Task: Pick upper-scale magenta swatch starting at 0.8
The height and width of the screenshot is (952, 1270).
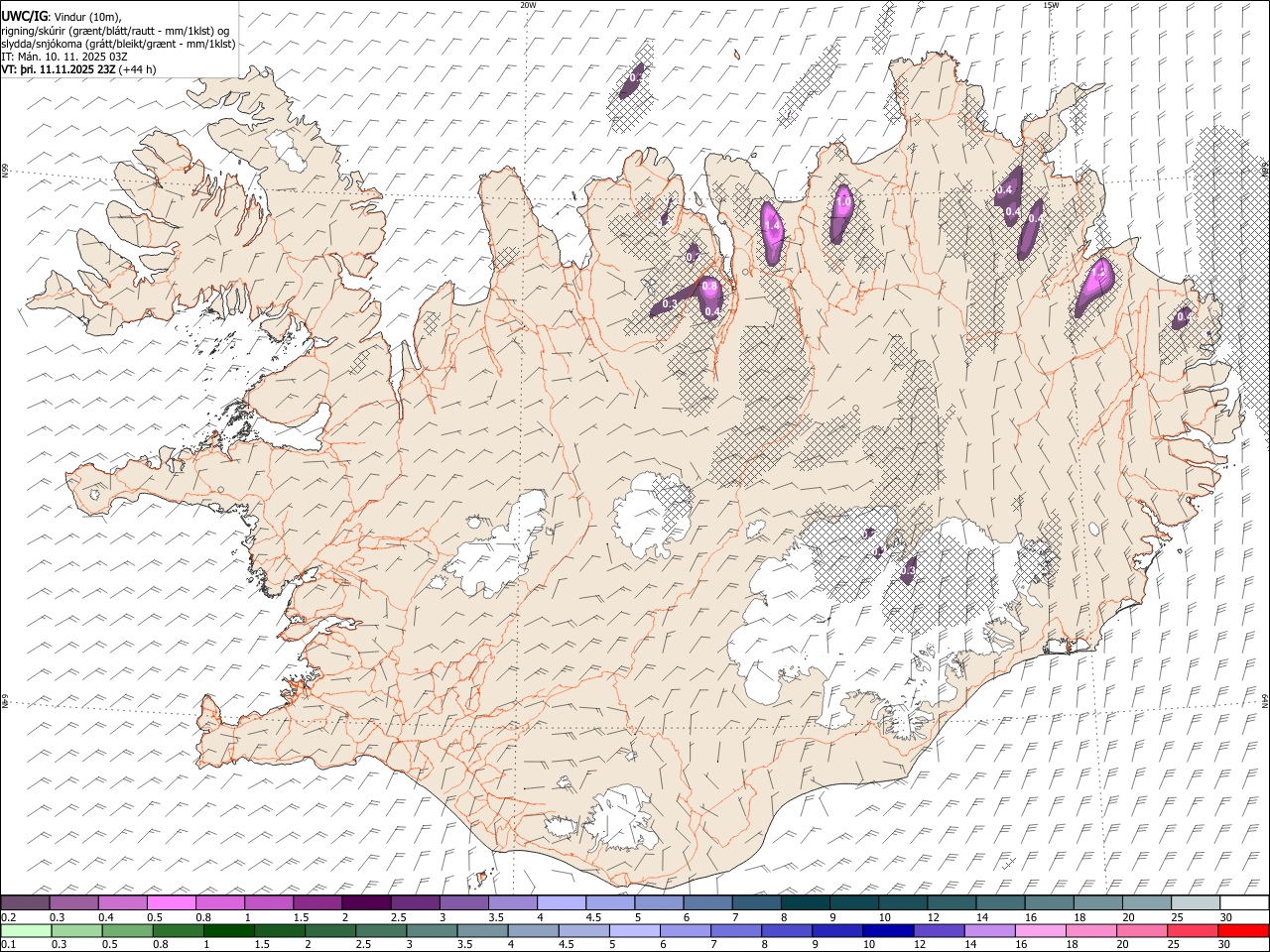Action: coord(220,902)
